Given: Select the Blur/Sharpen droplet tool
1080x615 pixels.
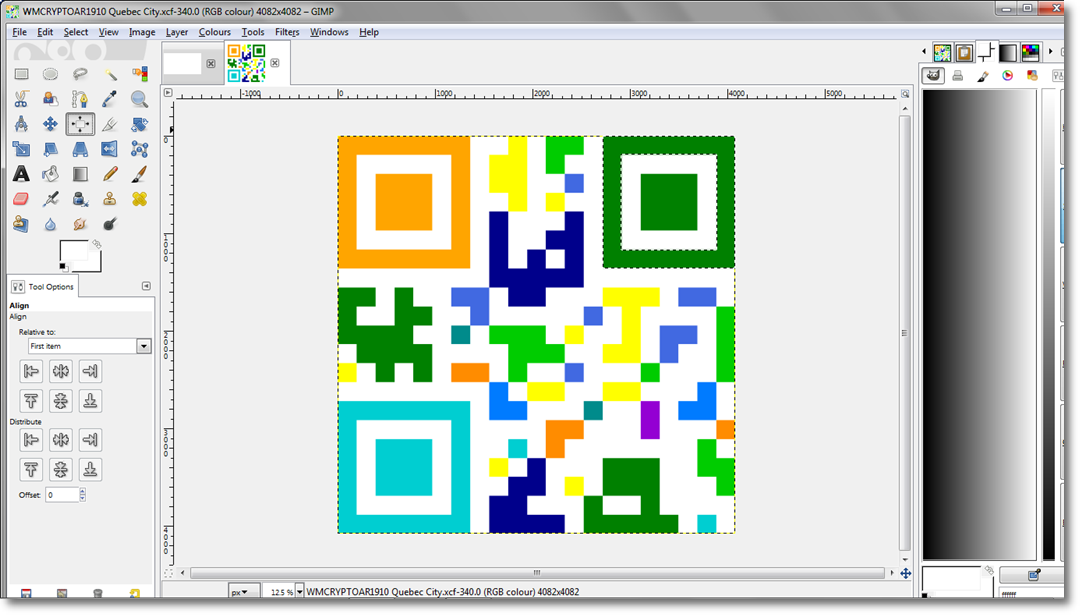Looking at the screenshot, I should coord(50,224).
